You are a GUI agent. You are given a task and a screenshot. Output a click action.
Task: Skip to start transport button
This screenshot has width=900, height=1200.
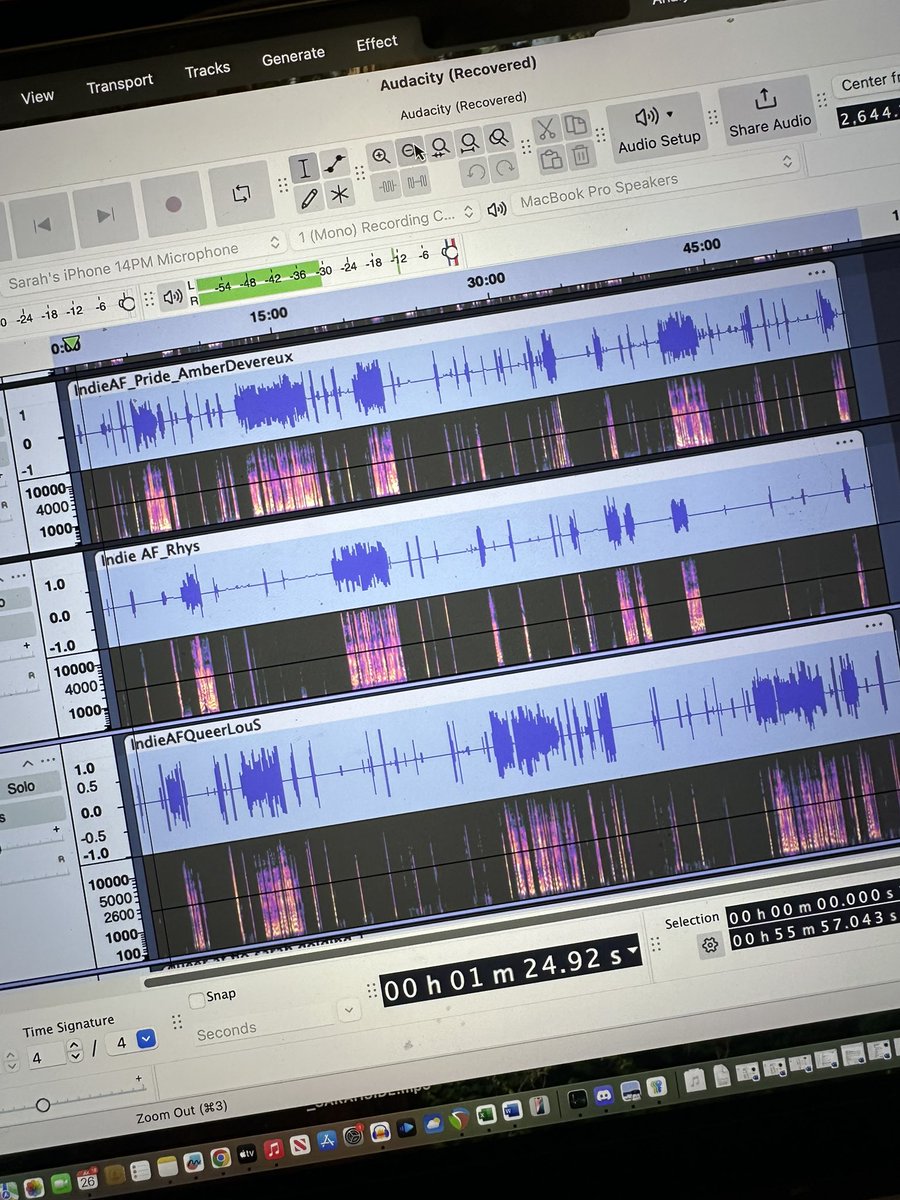tap(41, 224)
